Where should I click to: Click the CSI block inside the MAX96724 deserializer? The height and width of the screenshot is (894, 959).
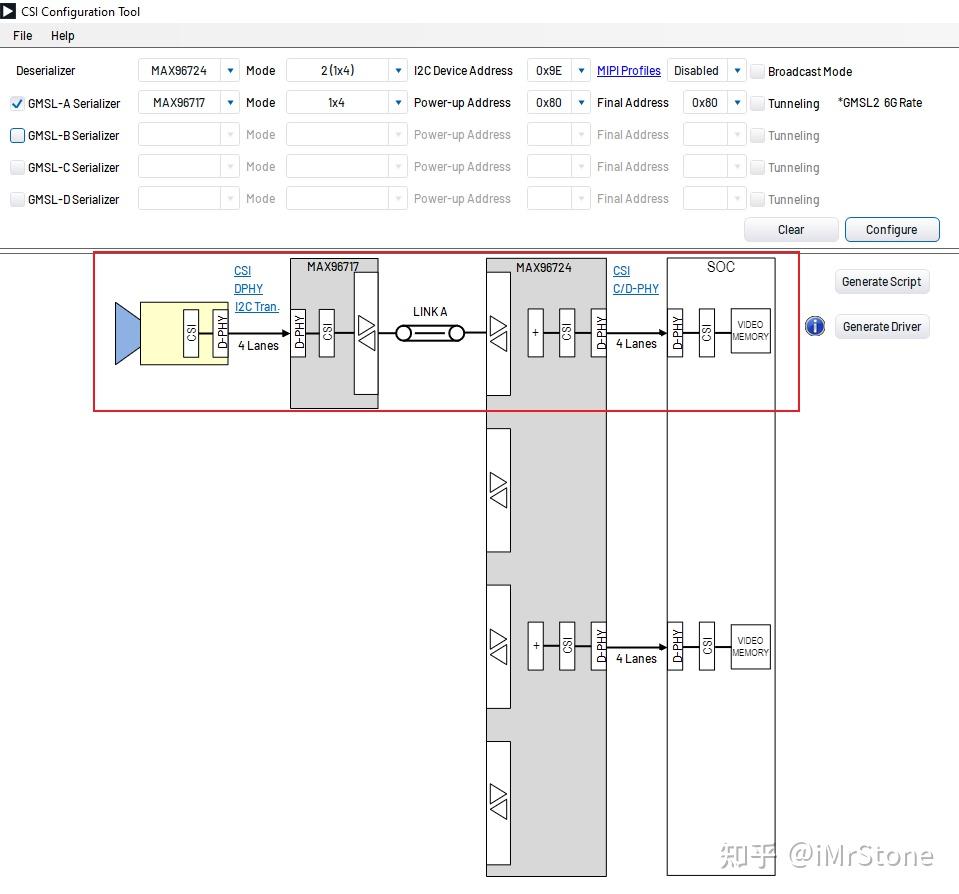tap(566, 335)
